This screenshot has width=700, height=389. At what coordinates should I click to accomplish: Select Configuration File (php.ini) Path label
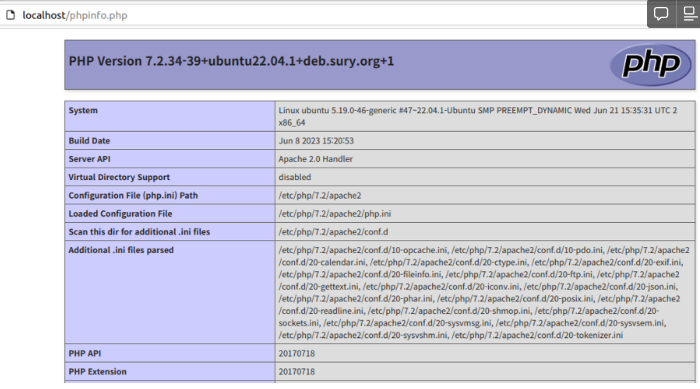click(x=133, y=196)
